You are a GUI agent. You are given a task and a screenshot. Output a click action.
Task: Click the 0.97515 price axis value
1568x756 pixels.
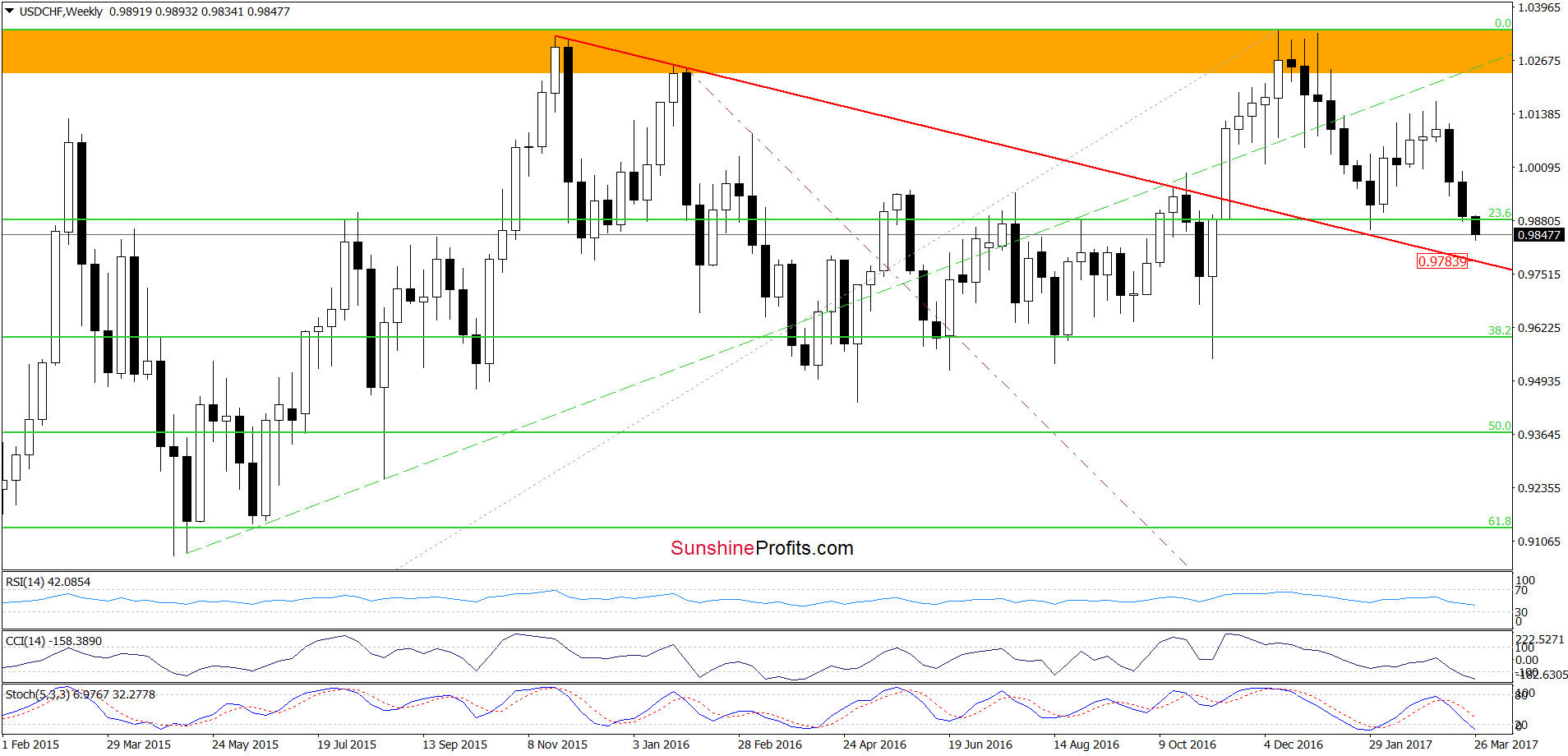pyautogui.click(x=1539, y=274)
